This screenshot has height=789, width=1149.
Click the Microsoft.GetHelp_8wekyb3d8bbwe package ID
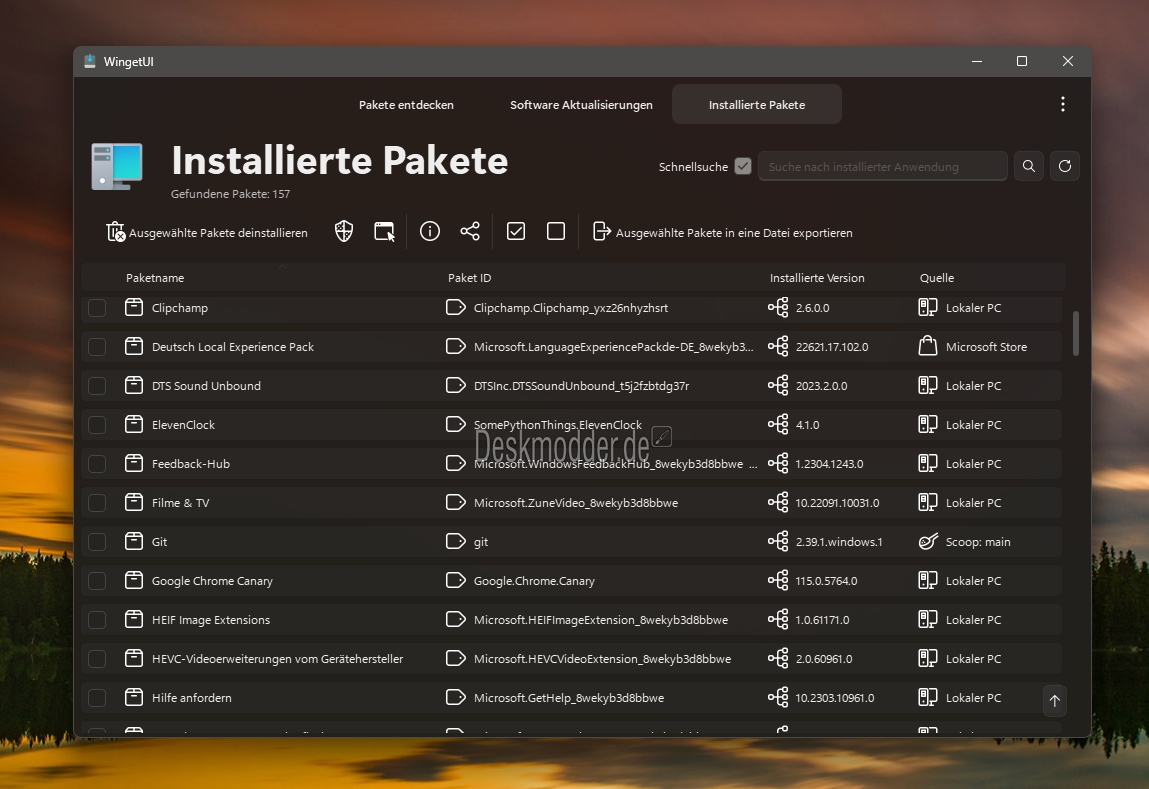point(569,697)
